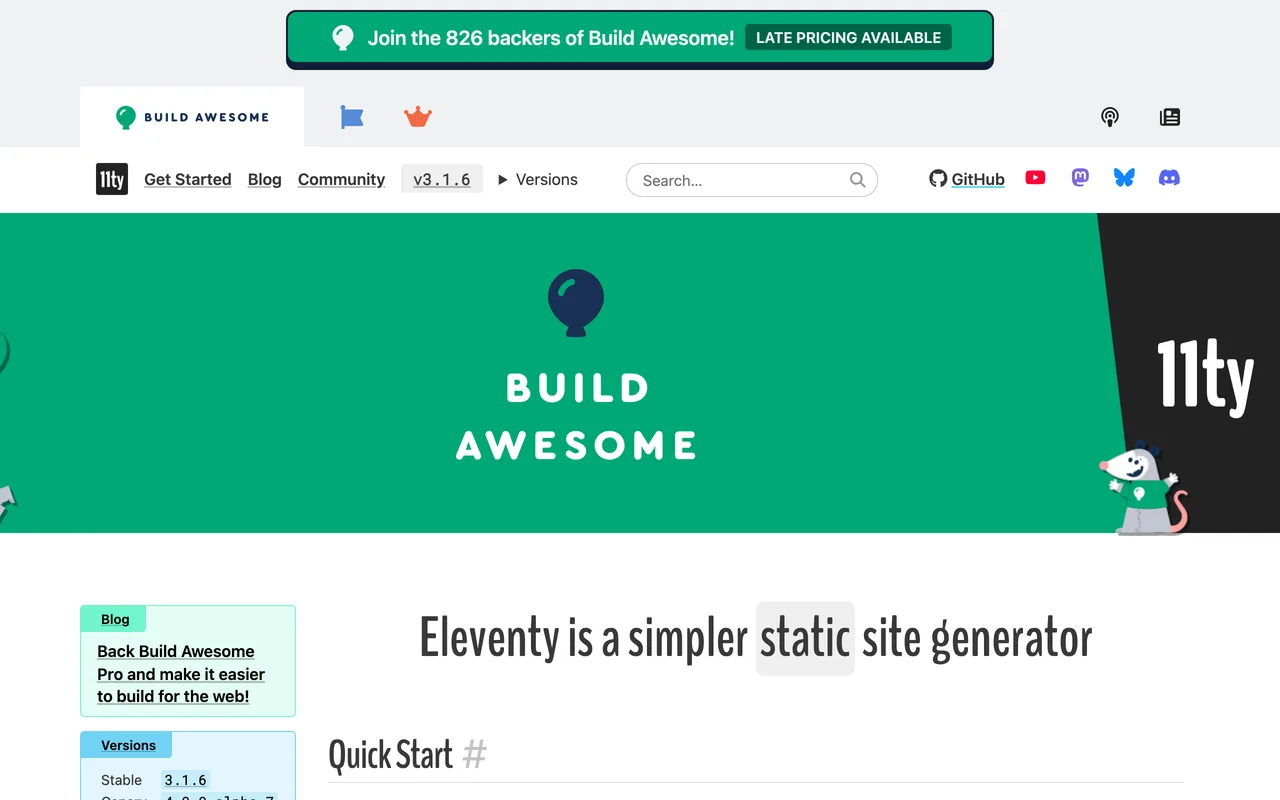Click the highlighted word static in headline
The width and height of the screenshot is (1280, 800).
[x=805, y=639]
